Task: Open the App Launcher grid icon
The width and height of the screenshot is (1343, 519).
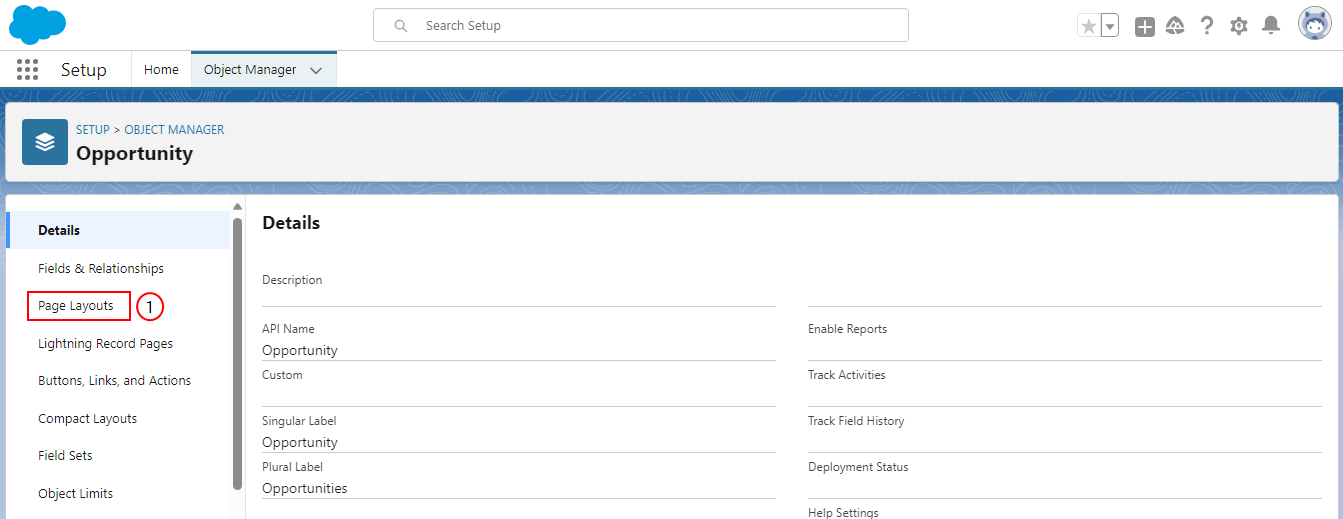Action: [x=27, y=70]
